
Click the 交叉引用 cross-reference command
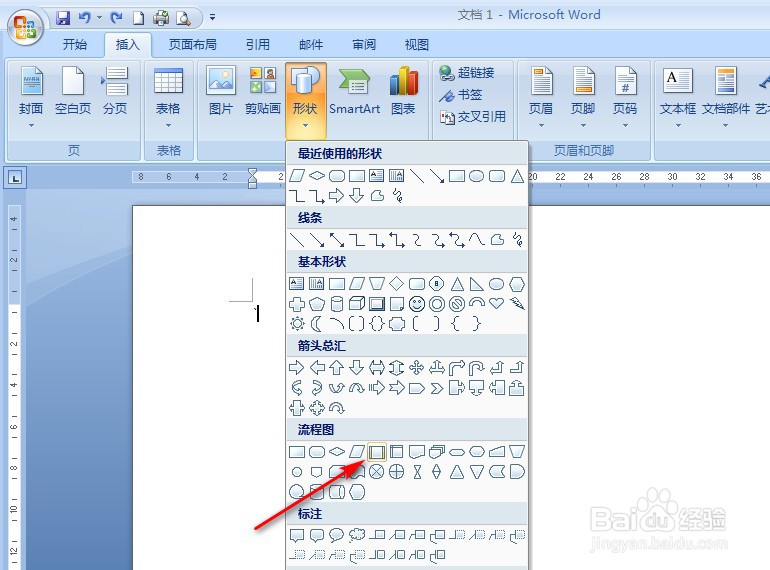tap(473, 117)
